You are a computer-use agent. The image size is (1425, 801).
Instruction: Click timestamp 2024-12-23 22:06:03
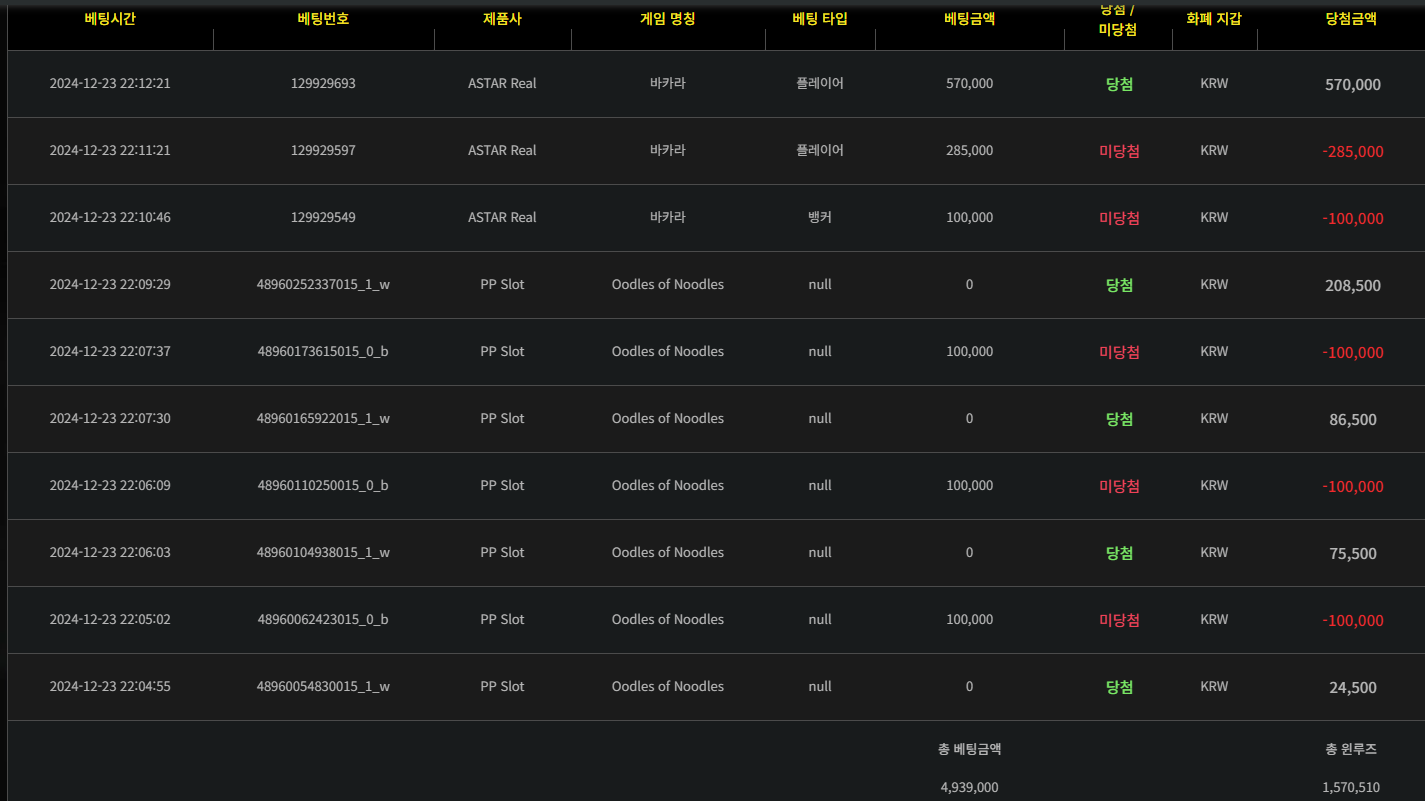(x=110, y=553)
